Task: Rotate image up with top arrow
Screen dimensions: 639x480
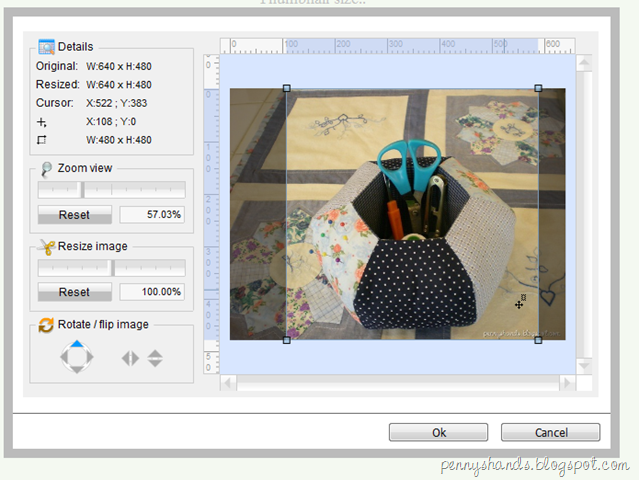Action: (77, 344)
